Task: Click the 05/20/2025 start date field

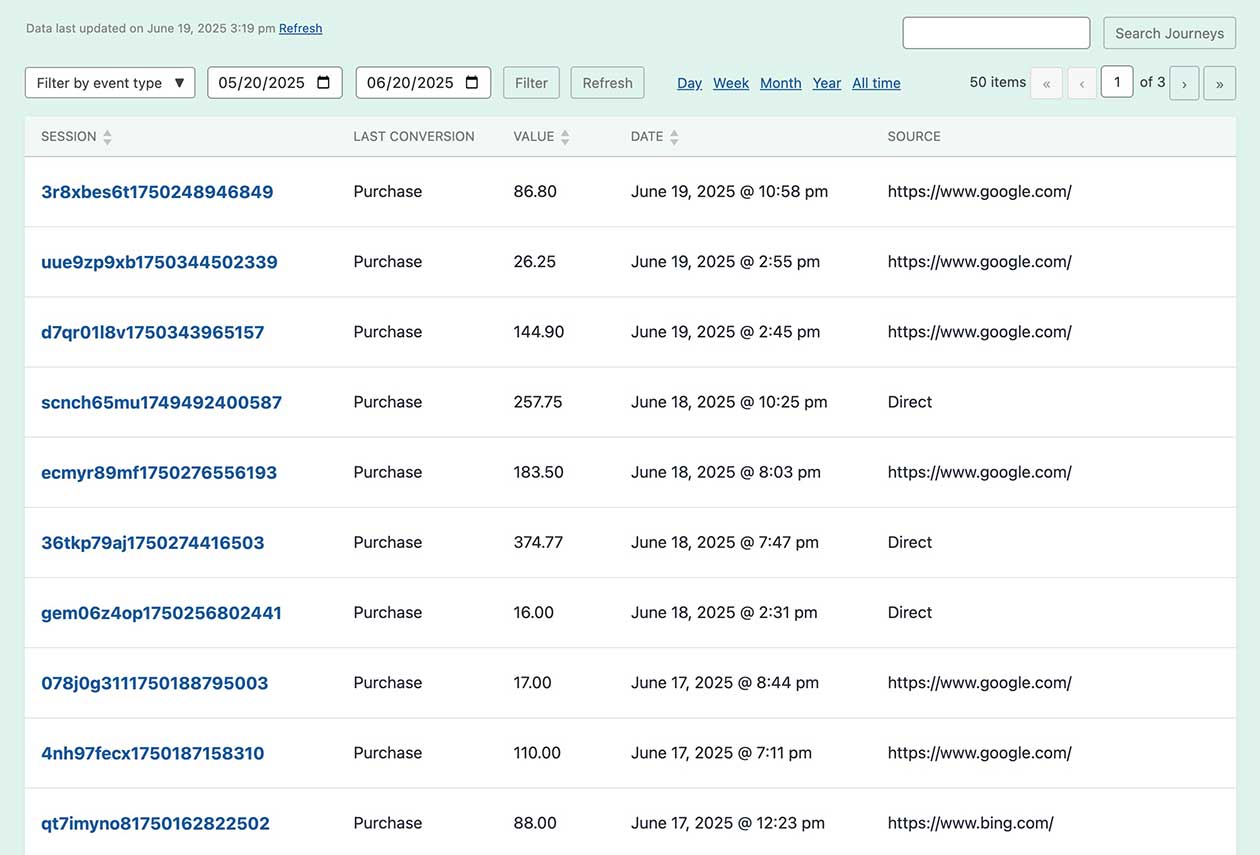Action: 275,83
